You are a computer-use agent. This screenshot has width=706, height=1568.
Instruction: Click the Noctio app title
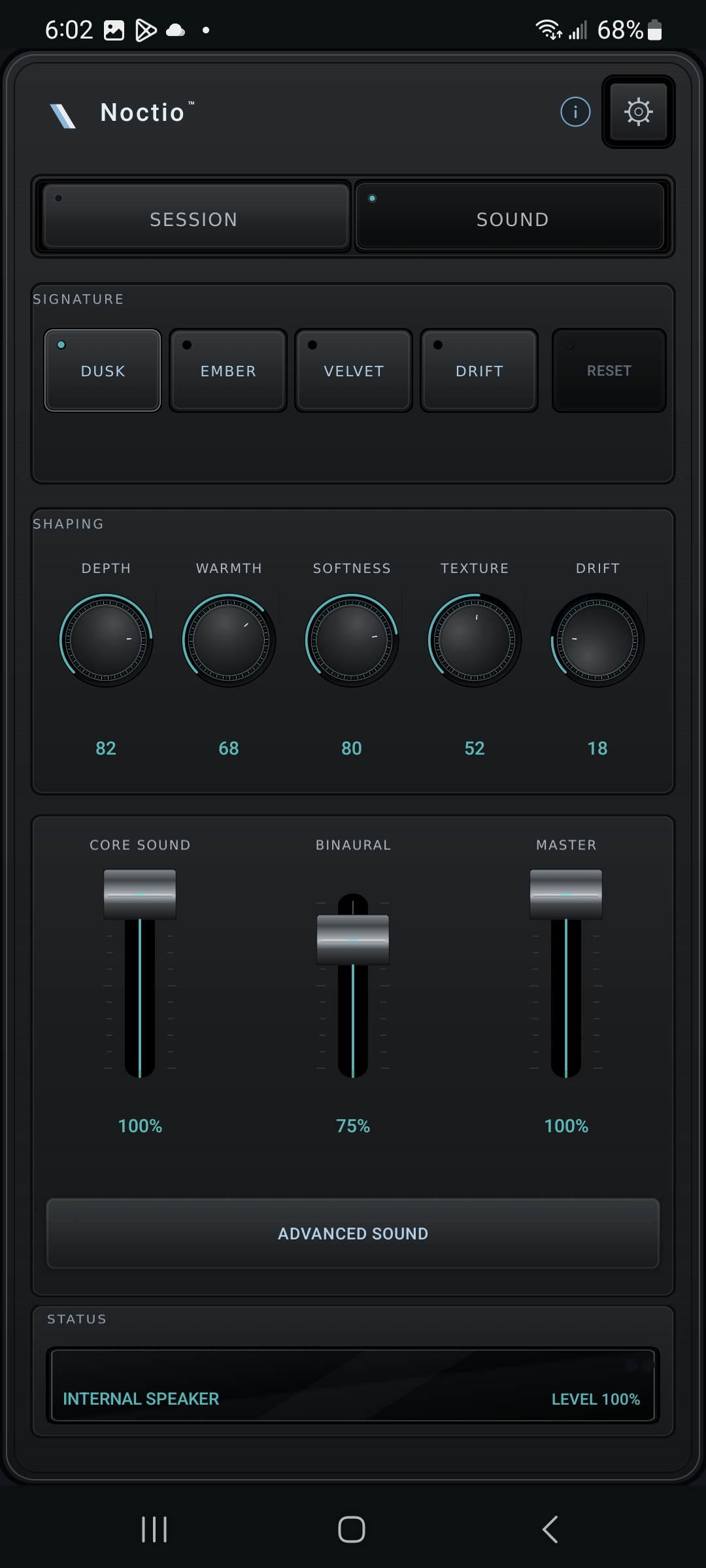click(143, 112)
